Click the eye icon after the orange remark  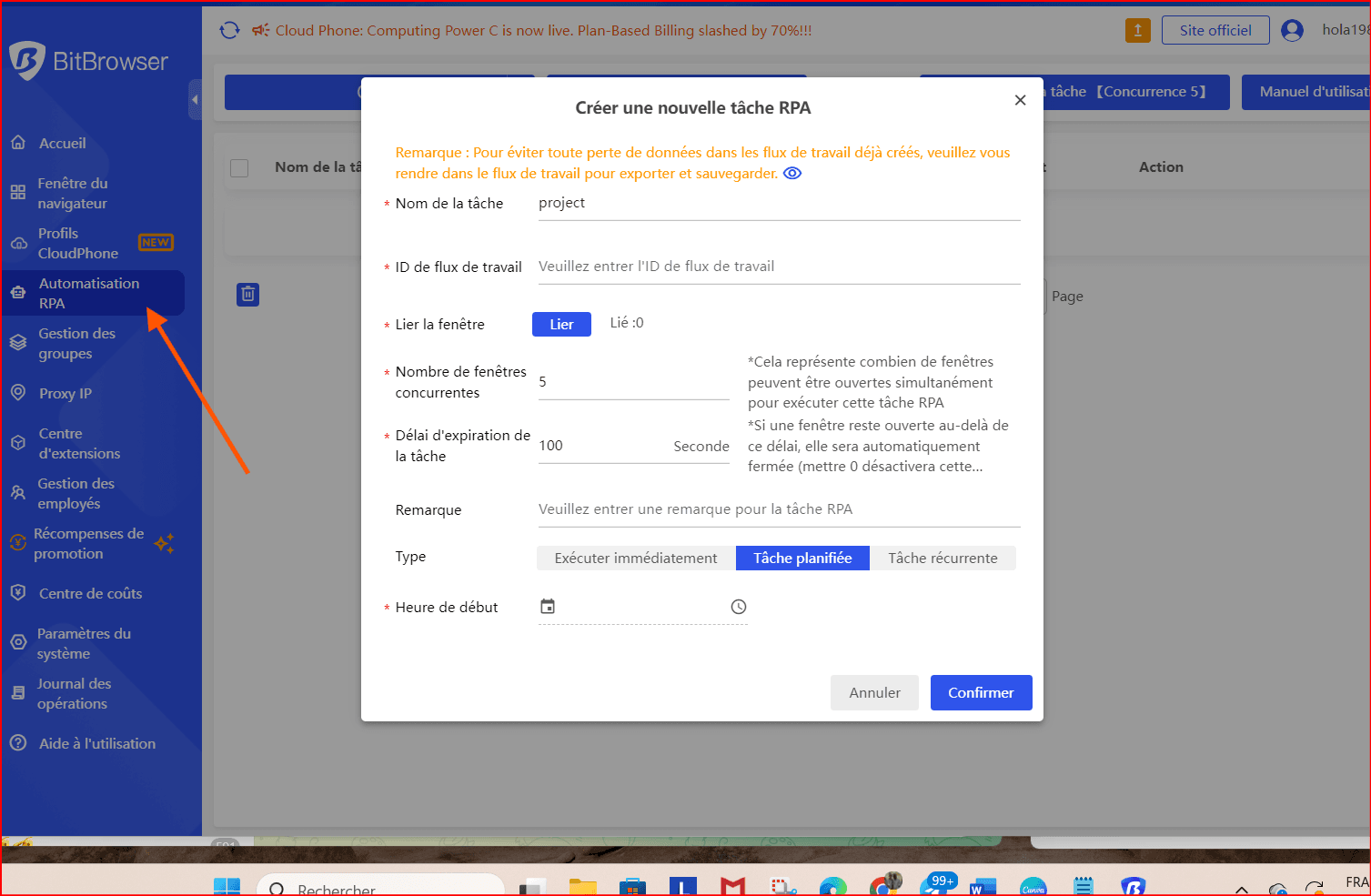click(x=792, y=174)
